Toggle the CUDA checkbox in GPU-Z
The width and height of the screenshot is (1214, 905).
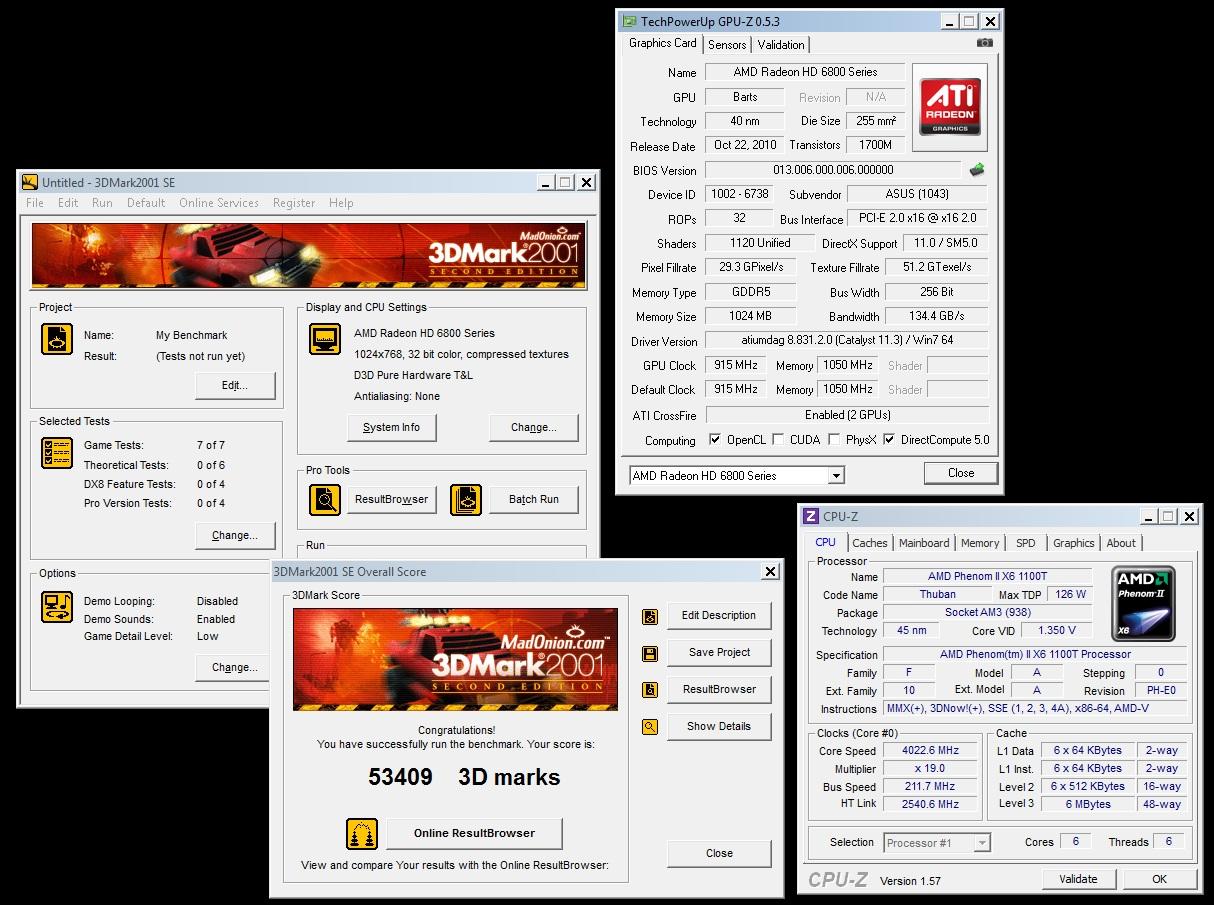point(777,440)
